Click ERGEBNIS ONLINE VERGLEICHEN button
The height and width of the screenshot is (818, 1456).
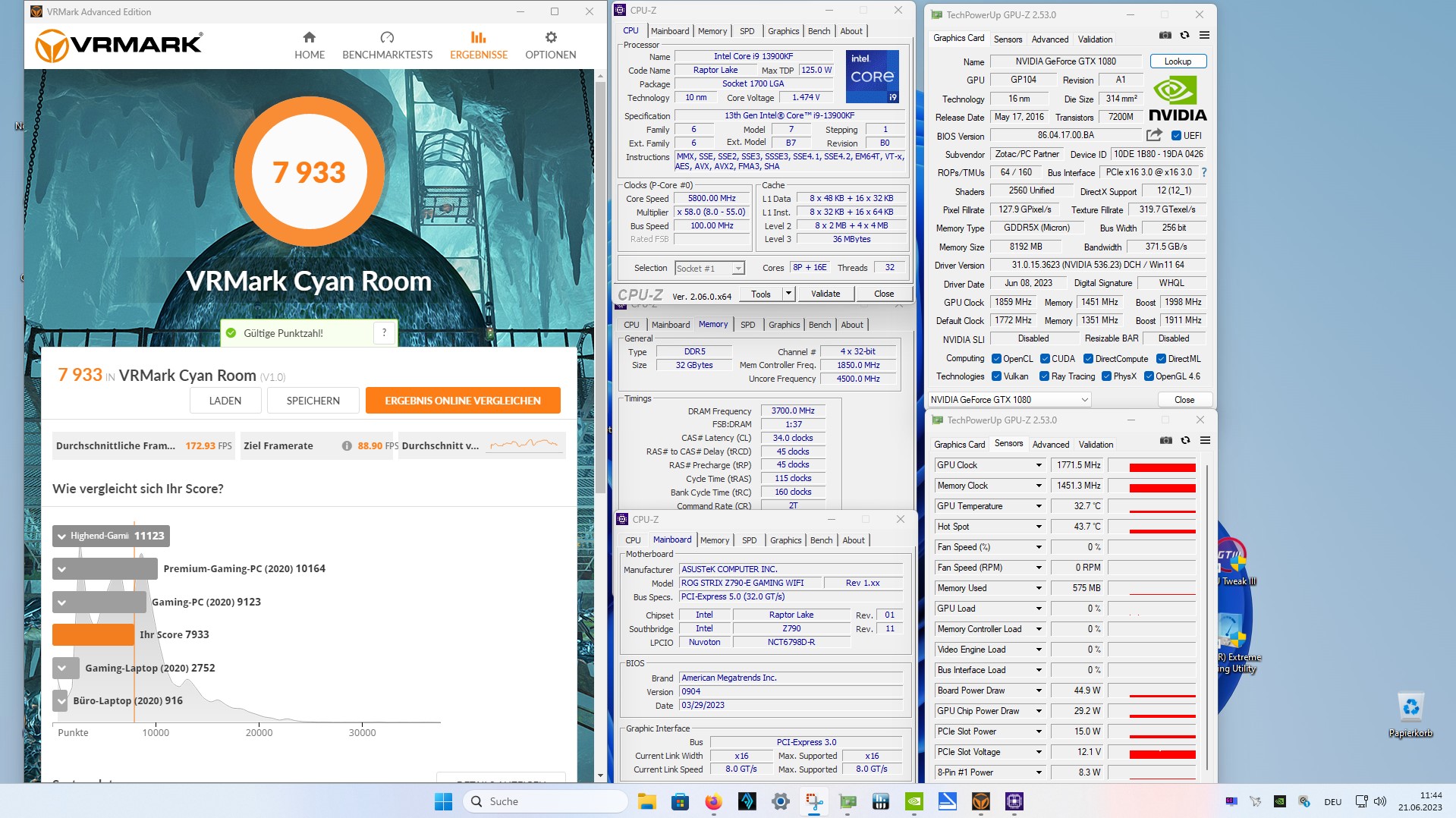tap(463, 401)
